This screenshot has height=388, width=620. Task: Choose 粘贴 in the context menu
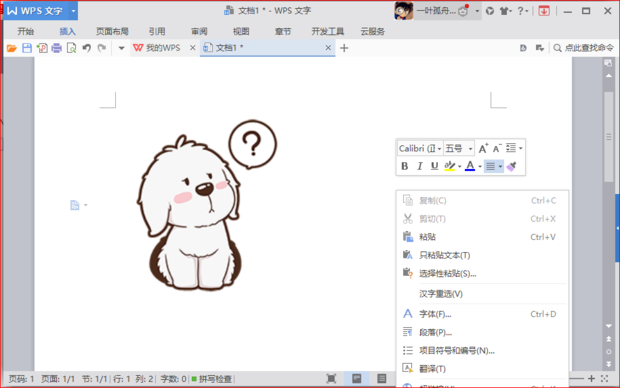tap(482, 237)
